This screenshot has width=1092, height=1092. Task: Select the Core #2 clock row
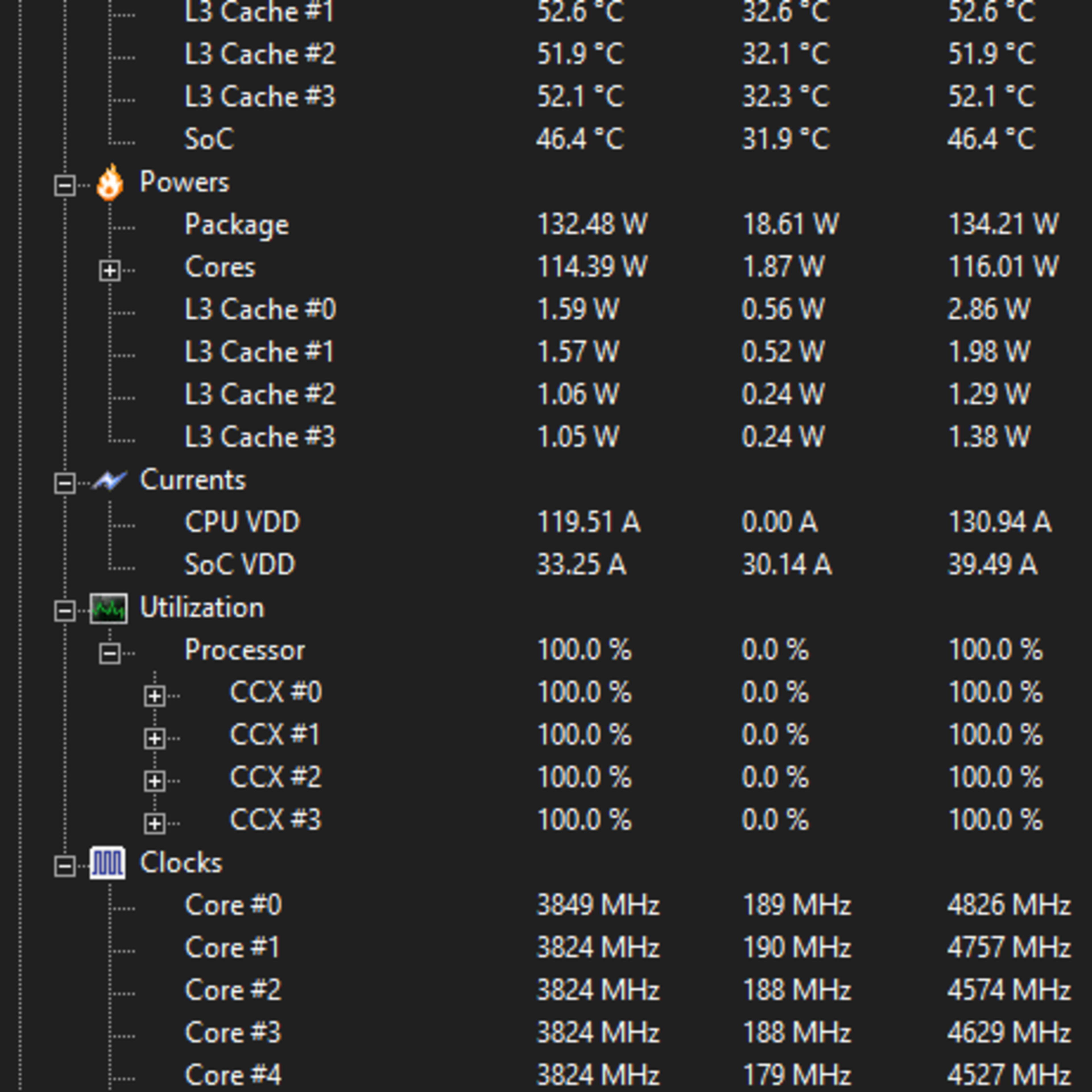(233, 990)
